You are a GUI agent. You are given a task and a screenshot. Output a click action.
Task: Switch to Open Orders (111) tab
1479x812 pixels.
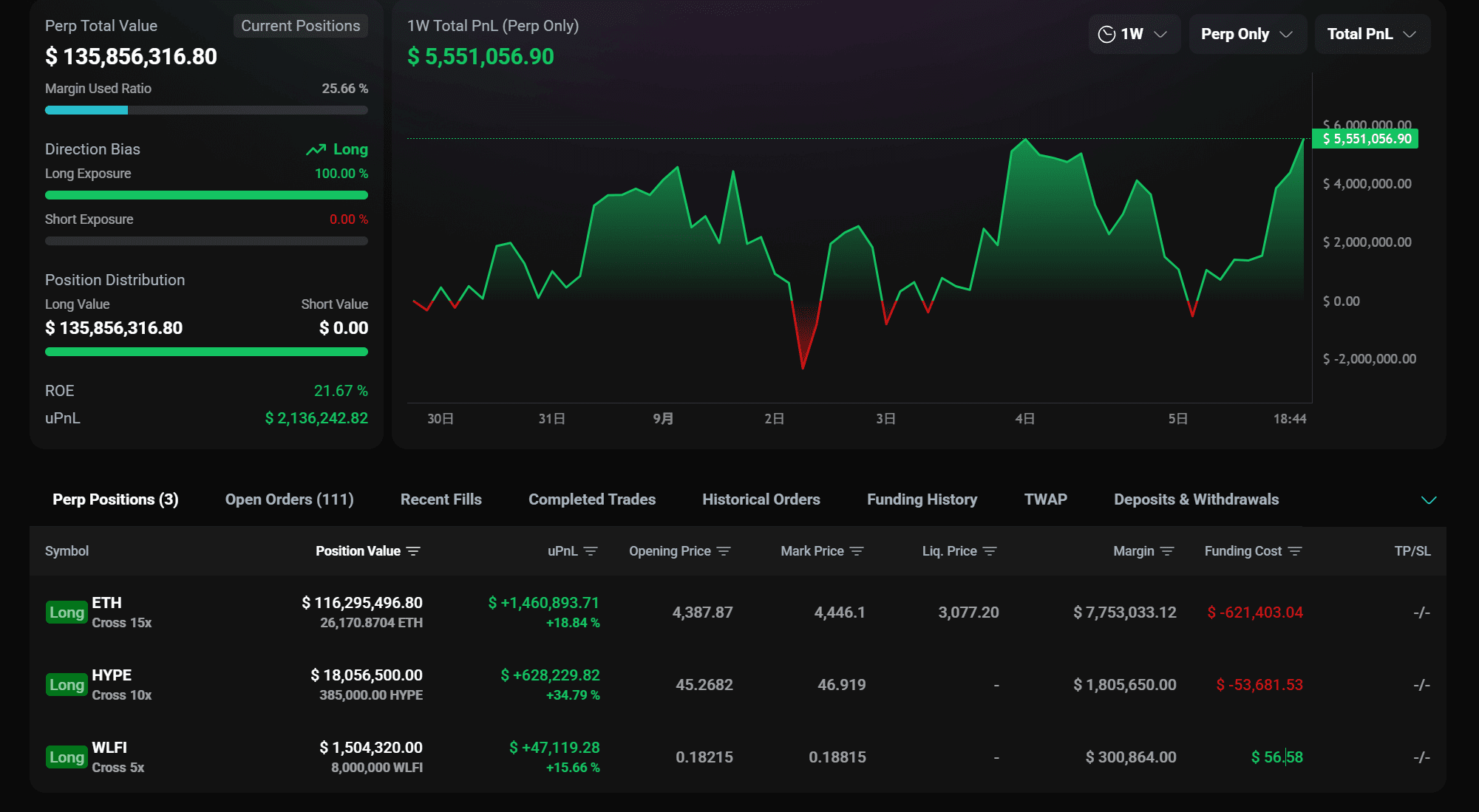point(289,499)
